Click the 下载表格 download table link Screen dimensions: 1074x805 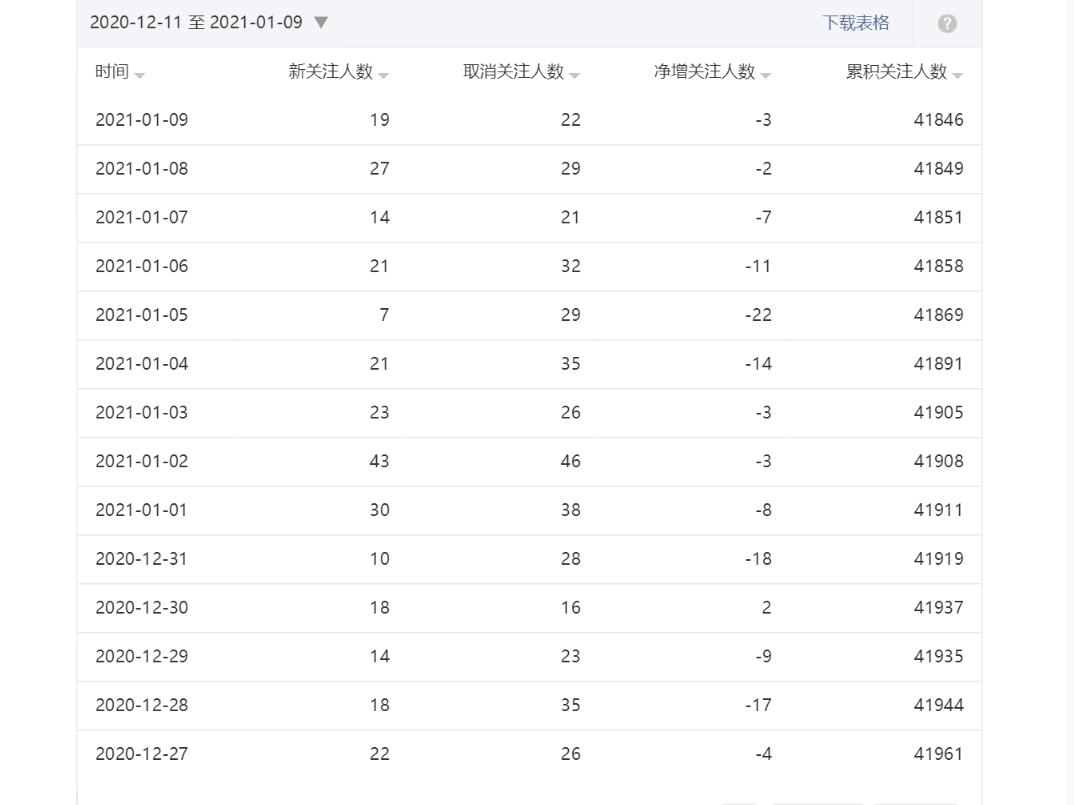(856, 23)
